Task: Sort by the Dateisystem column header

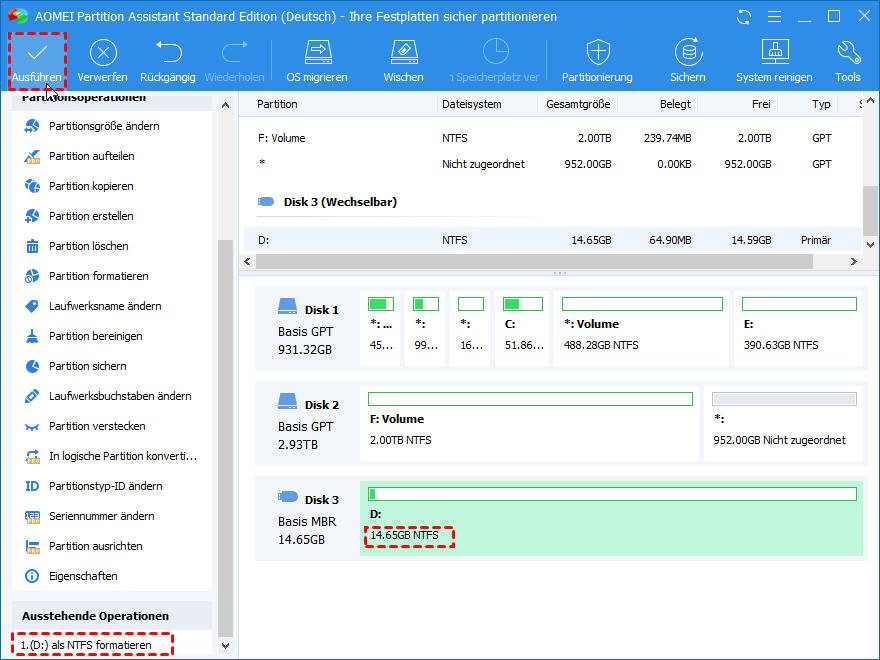Action: click(472, 104)
